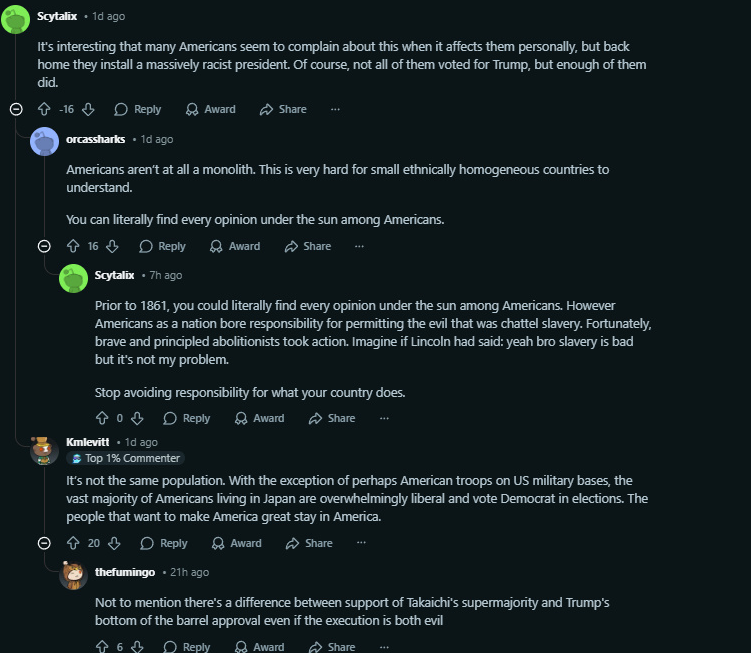Reply to Kmlevitt's comment
The image size is (751, 653).
coord(164,543)
